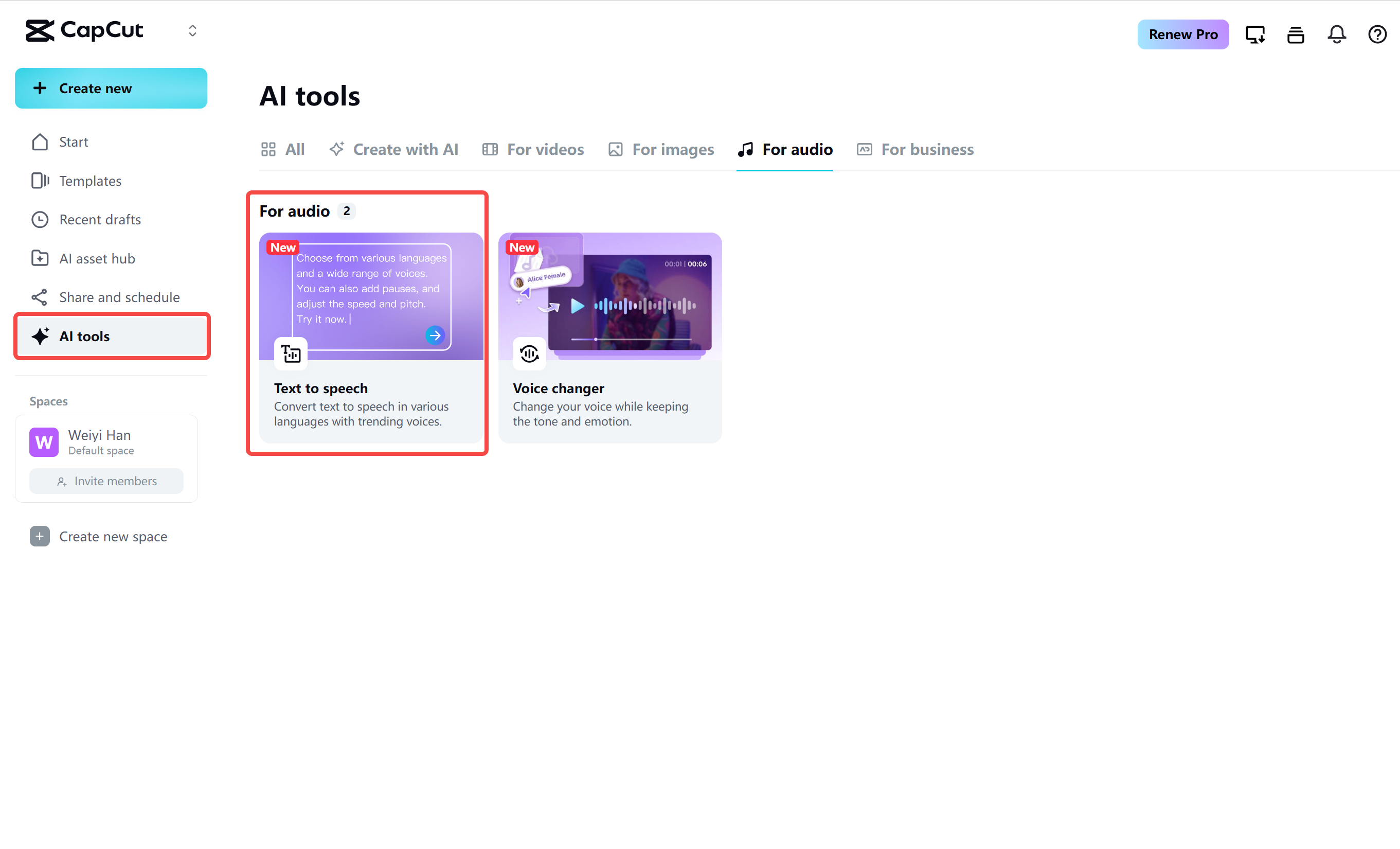Open the storage stack icon in header
1400x849 pixels.
point(1296,34)
